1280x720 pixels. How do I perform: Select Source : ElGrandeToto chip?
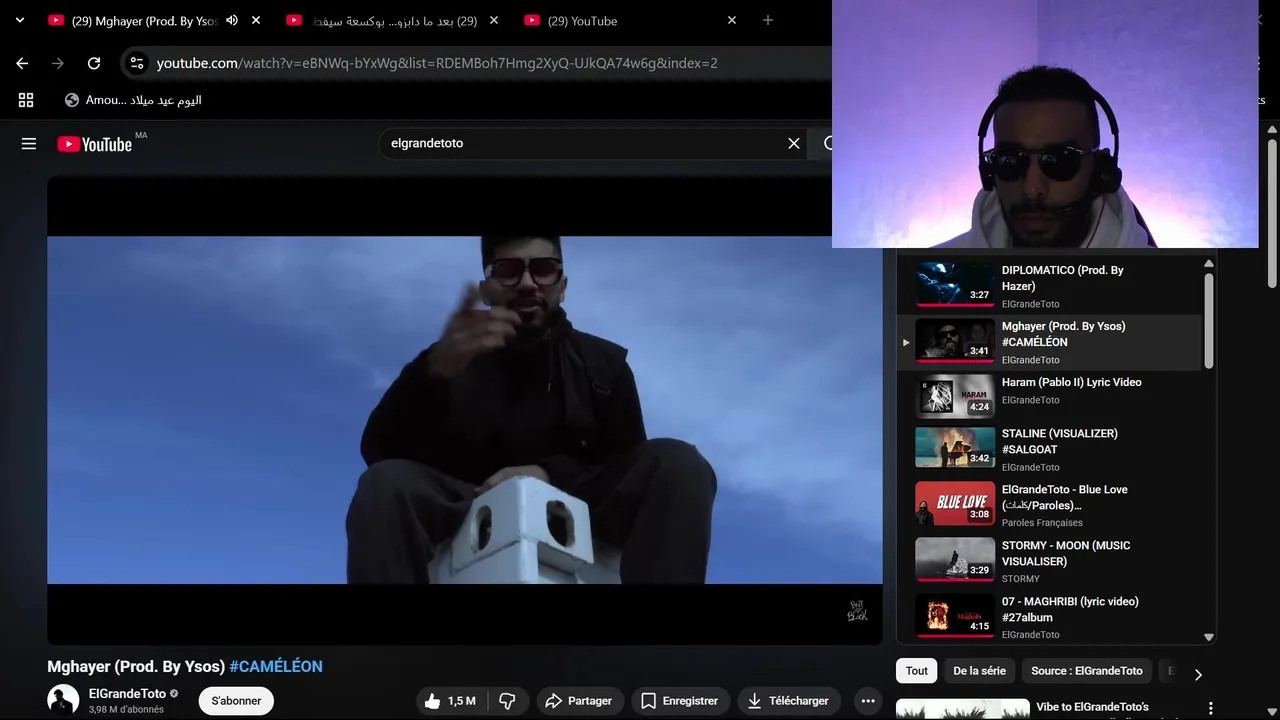click(x=1087, y=671)
